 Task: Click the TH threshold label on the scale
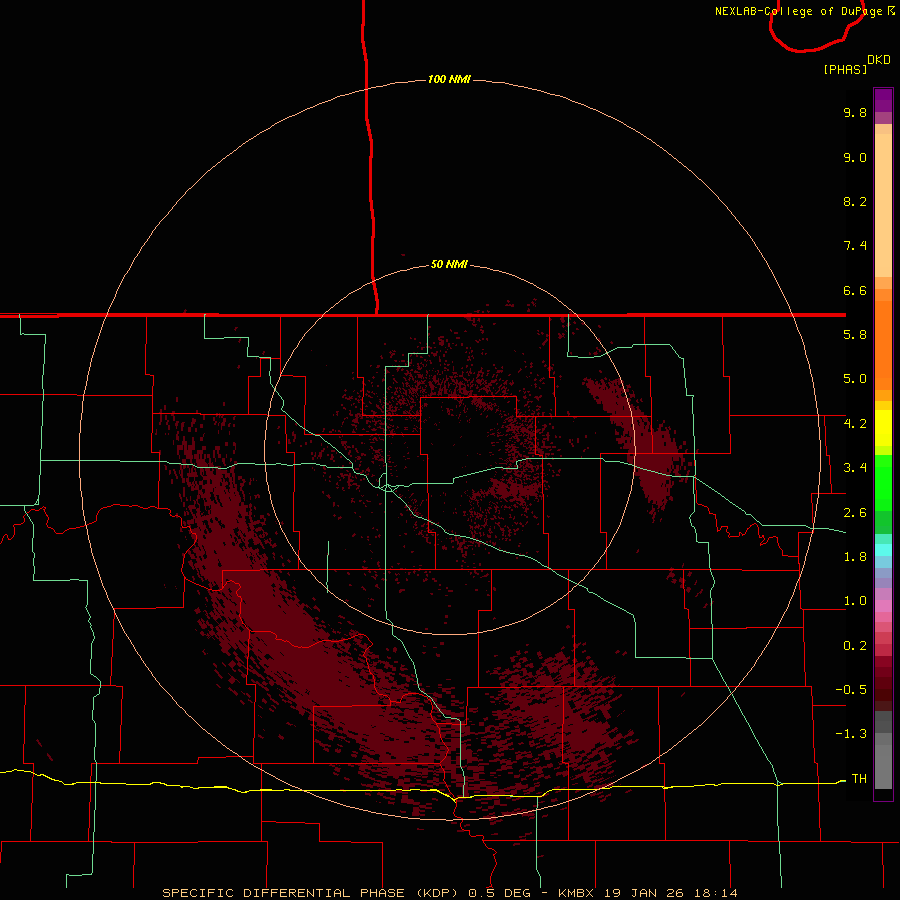[859, 779]
